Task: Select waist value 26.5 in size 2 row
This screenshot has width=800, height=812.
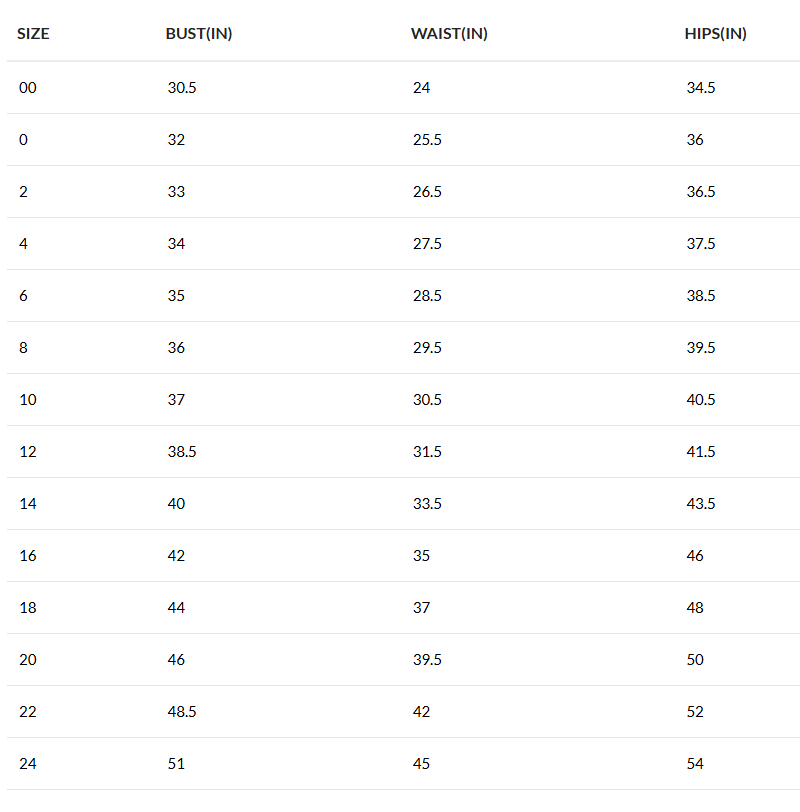Action: (x=427, y=192)
